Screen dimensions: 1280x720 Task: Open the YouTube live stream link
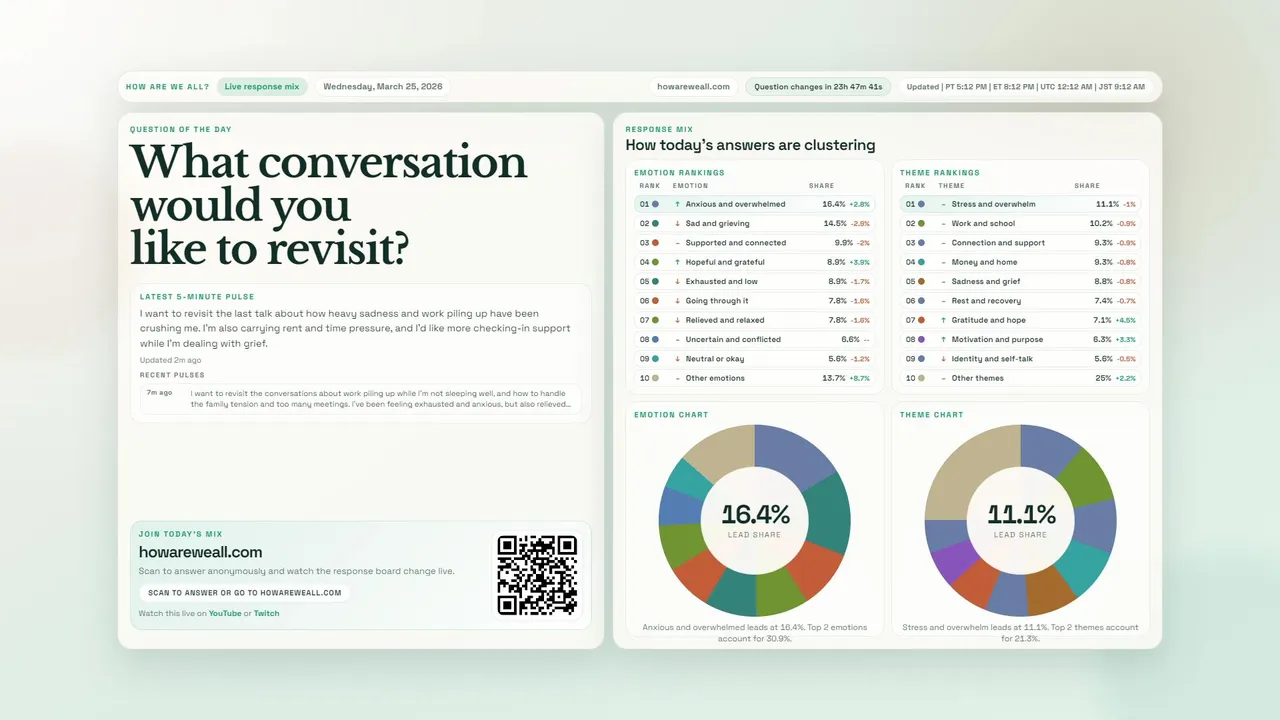pos(225,613)
